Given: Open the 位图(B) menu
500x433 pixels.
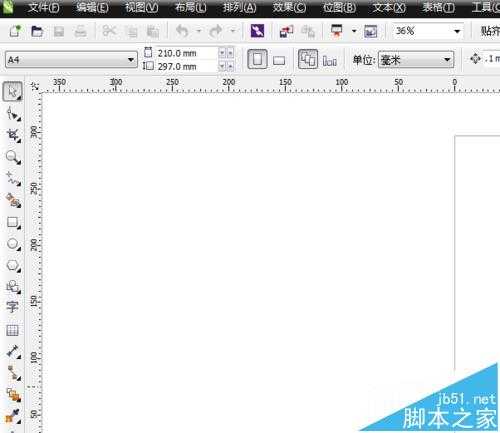Looking at the screenshot, I should tap(339, 7).
